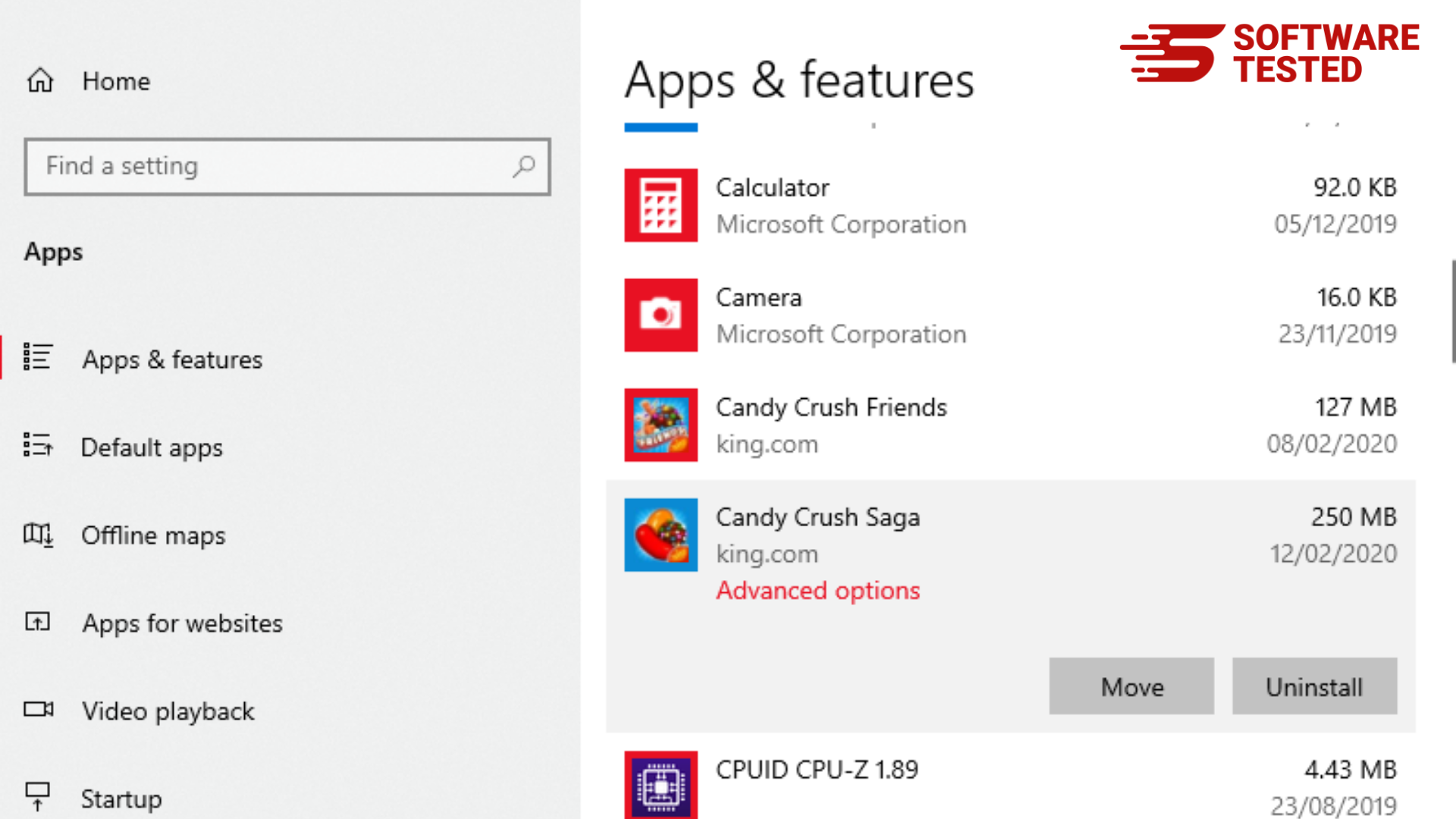Screen dimensions: 1456x819
Task: Open Advanced options for Candy Crush Saga
Action: coord(817,590)
